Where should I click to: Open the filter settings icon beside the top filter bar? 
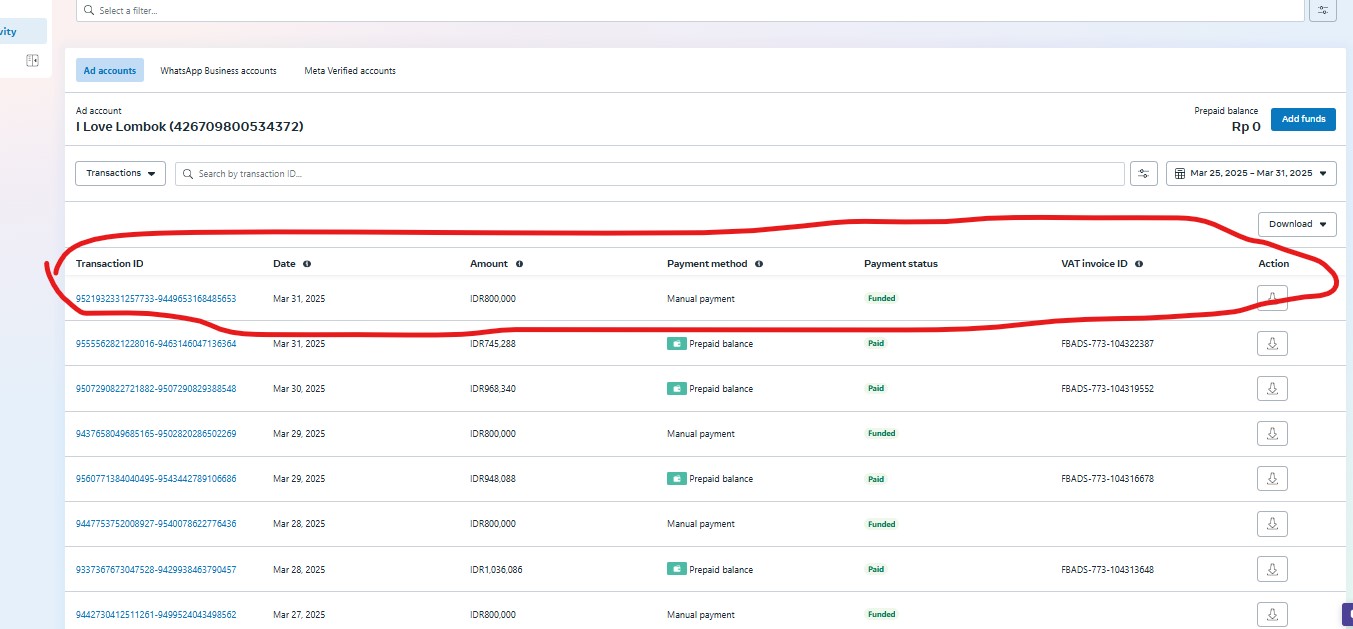coord(1323,10)
